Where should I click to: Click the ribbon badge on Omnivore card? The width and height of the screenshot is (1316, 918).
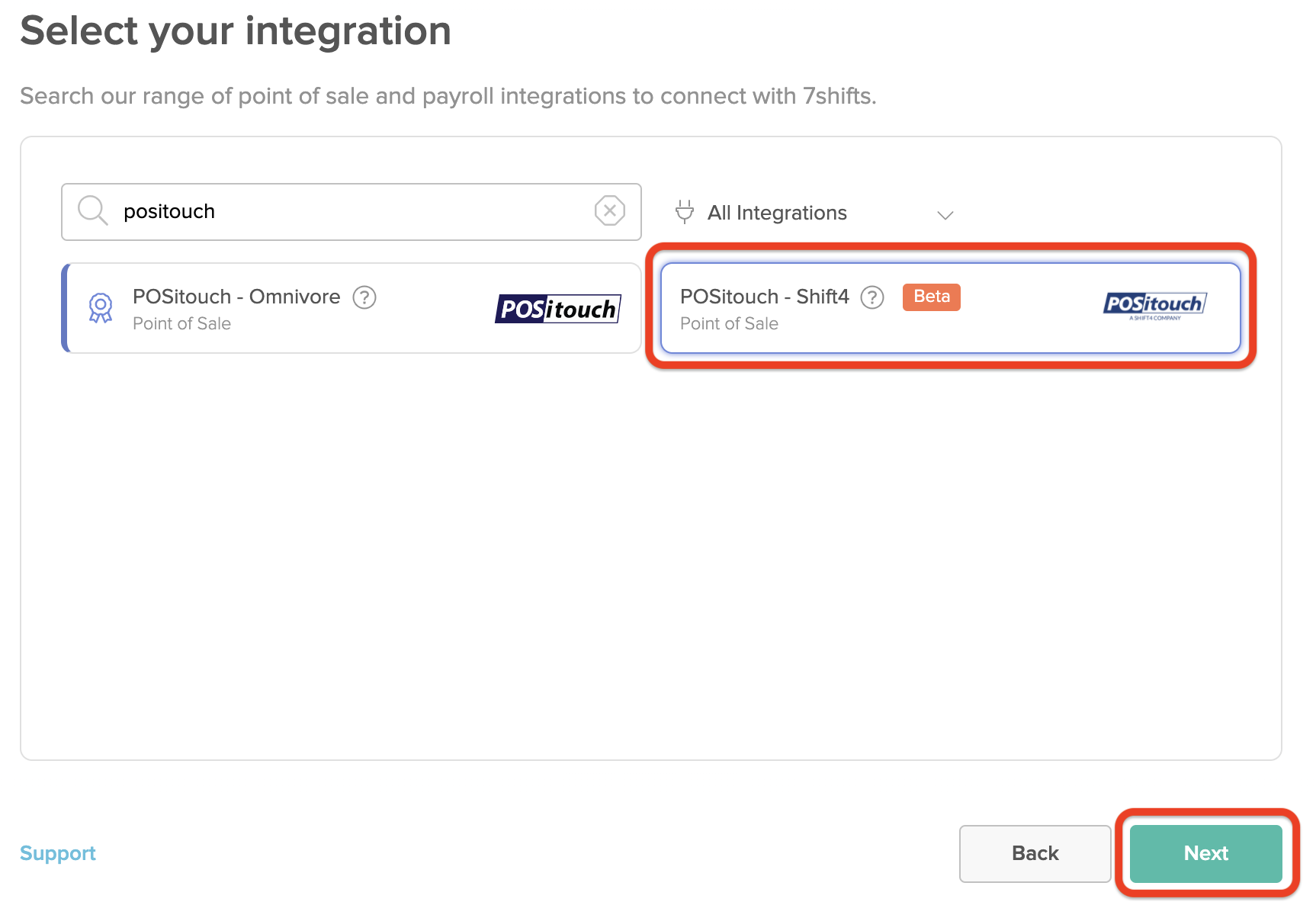click(x=101, y=308)
